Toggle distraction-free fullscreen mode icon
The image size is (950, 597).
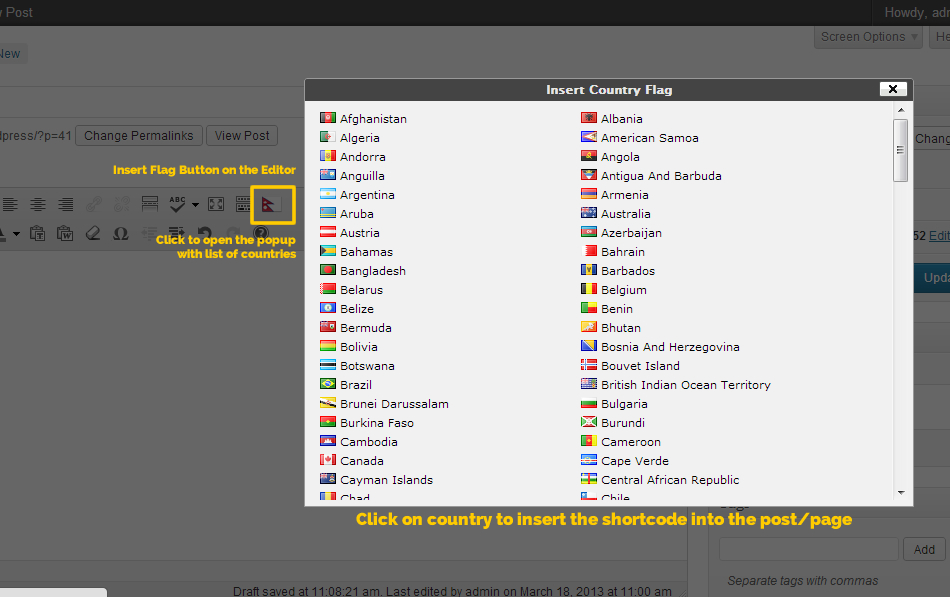click(x=216, y=204)
